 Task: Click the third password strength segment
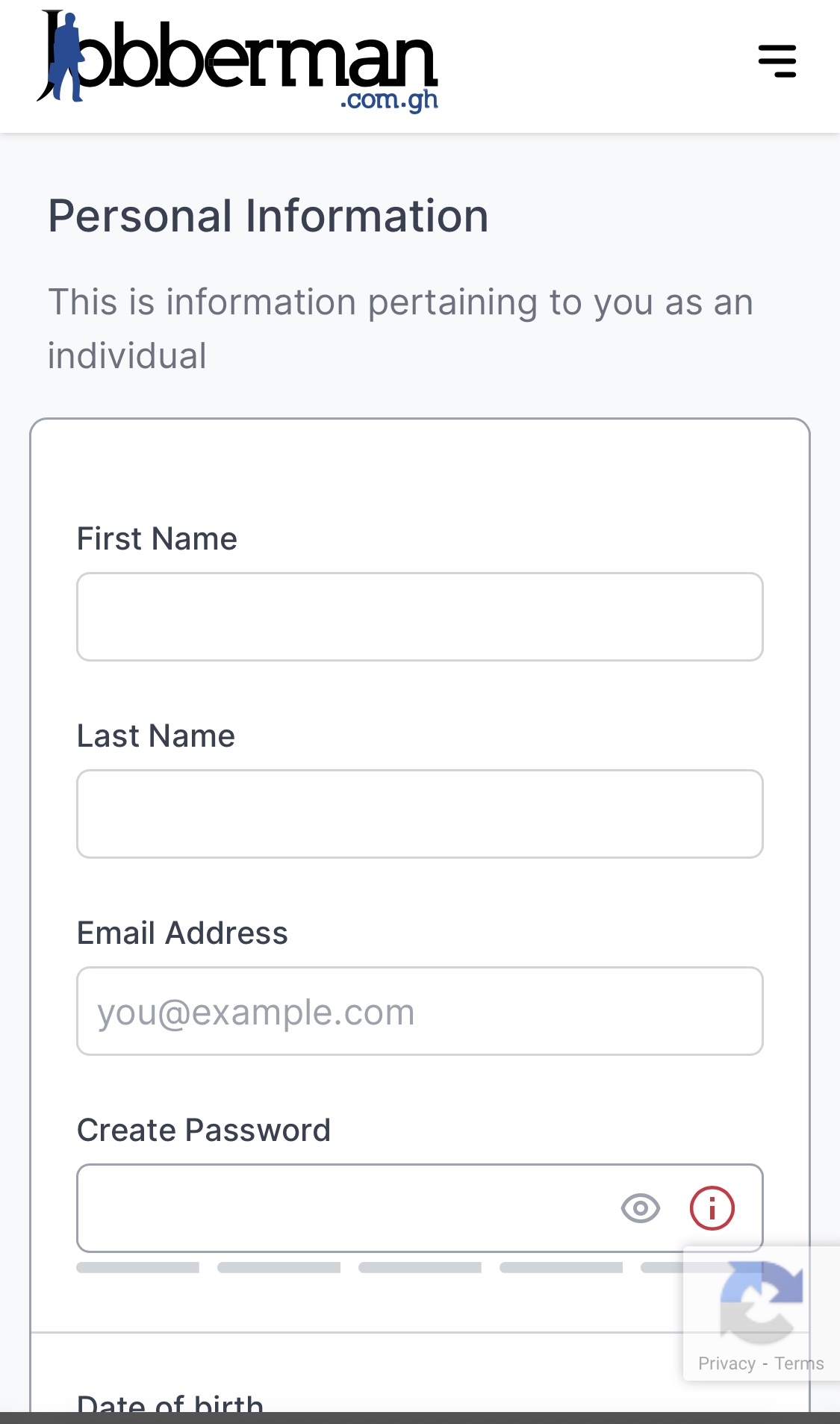[420, 1267]
